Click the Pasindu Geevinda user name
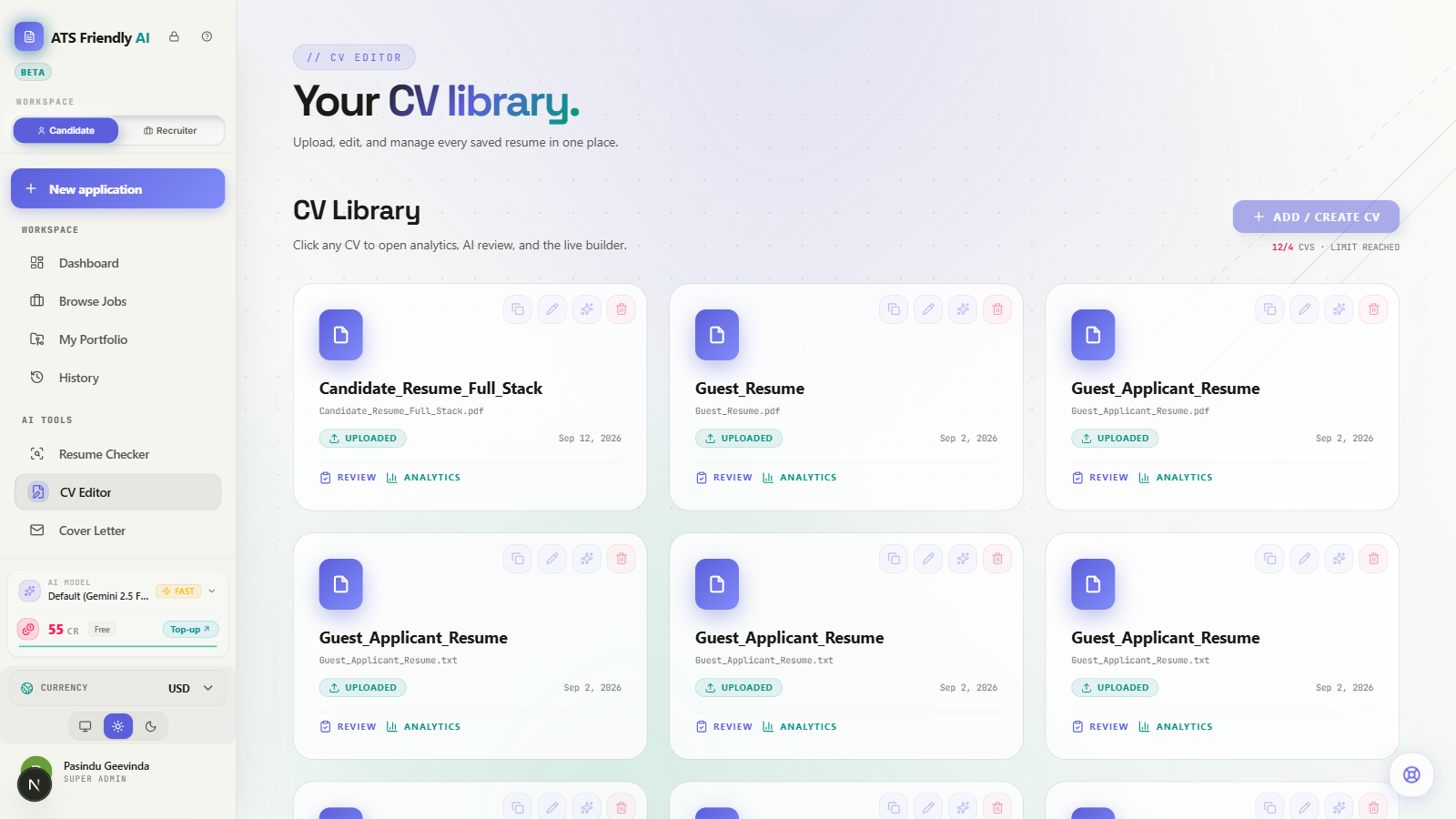 [106, 766]
